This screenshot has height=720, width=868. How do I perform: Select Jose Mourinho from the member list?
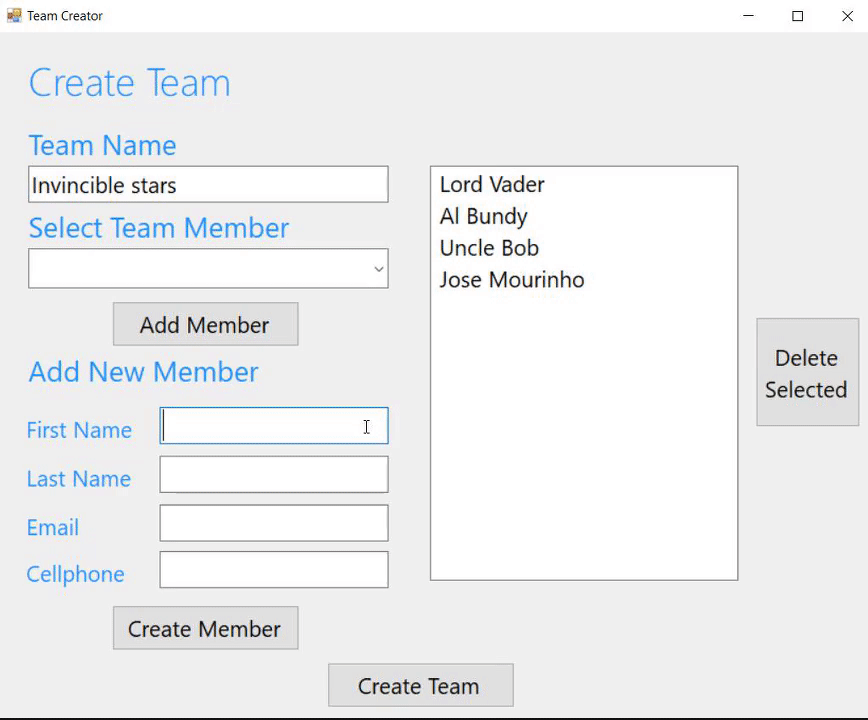(511, 280)
